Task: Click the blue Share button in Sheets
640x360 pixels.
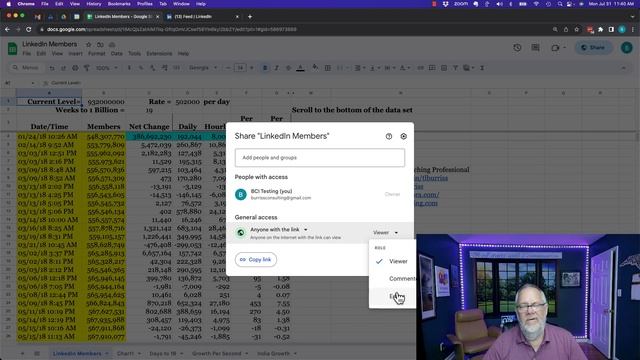Action: (593, 48)
